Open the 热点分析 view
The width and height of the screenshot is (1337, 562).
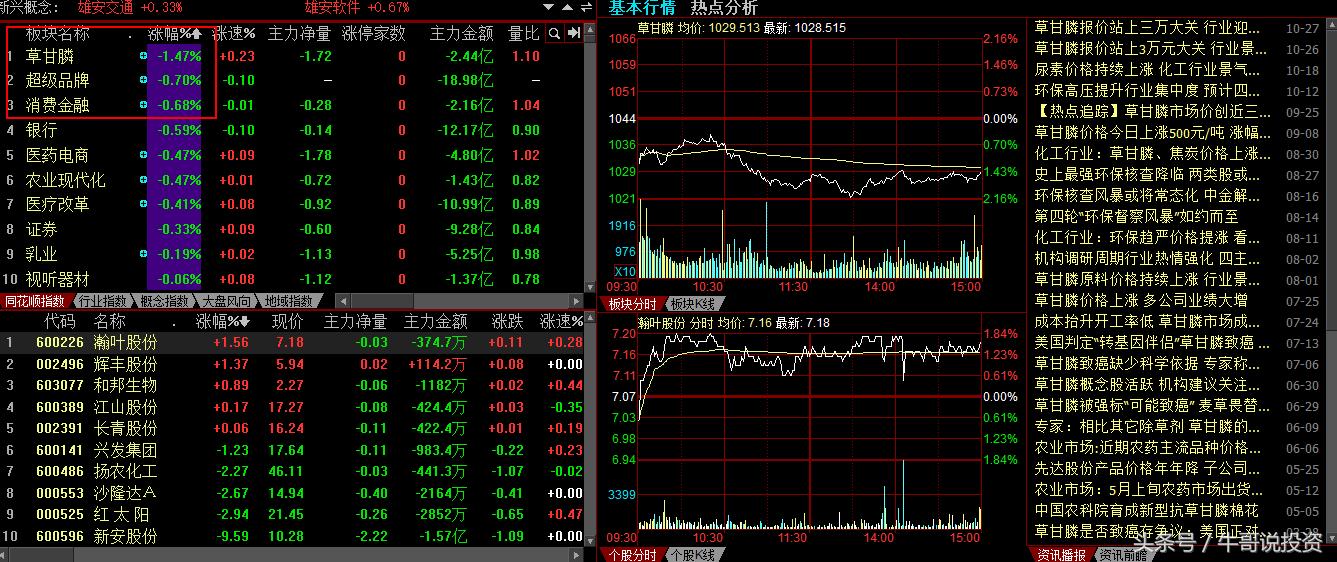(x=724, y=8)
